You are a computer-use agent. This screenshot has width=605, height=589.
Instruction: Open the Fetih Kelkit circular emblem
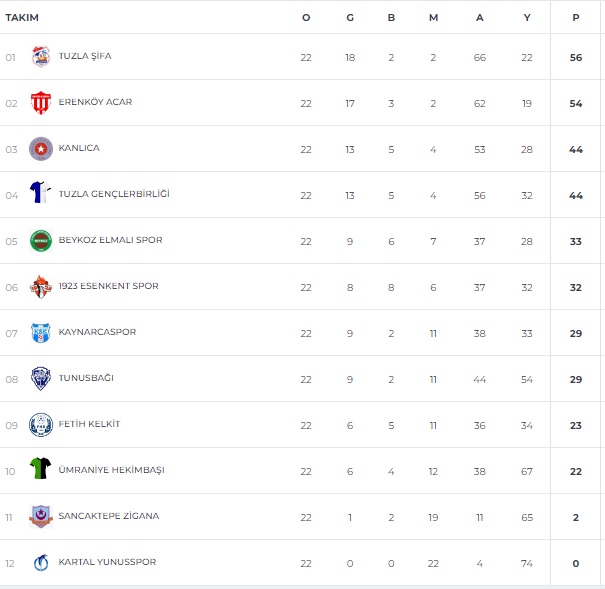pos(41,425)
